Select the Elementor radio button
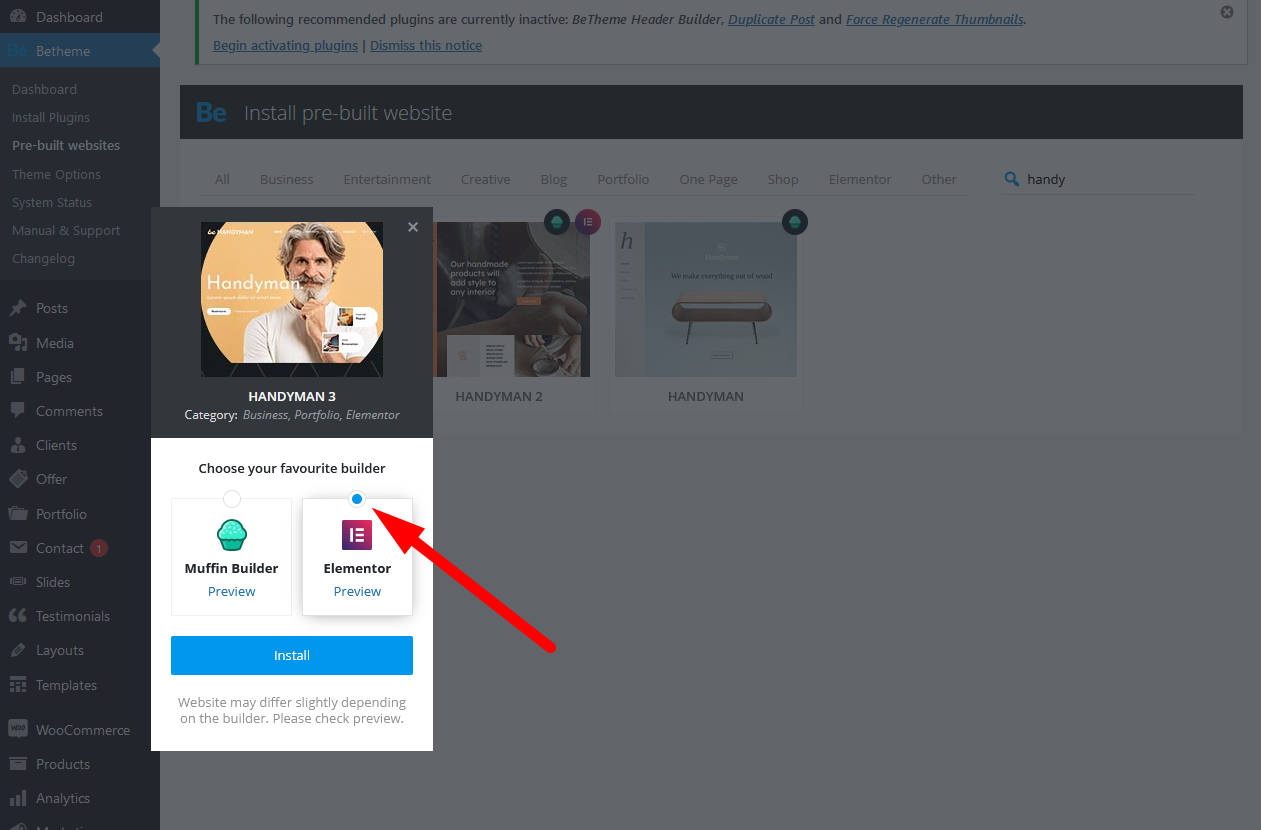 tap(357, 499)
